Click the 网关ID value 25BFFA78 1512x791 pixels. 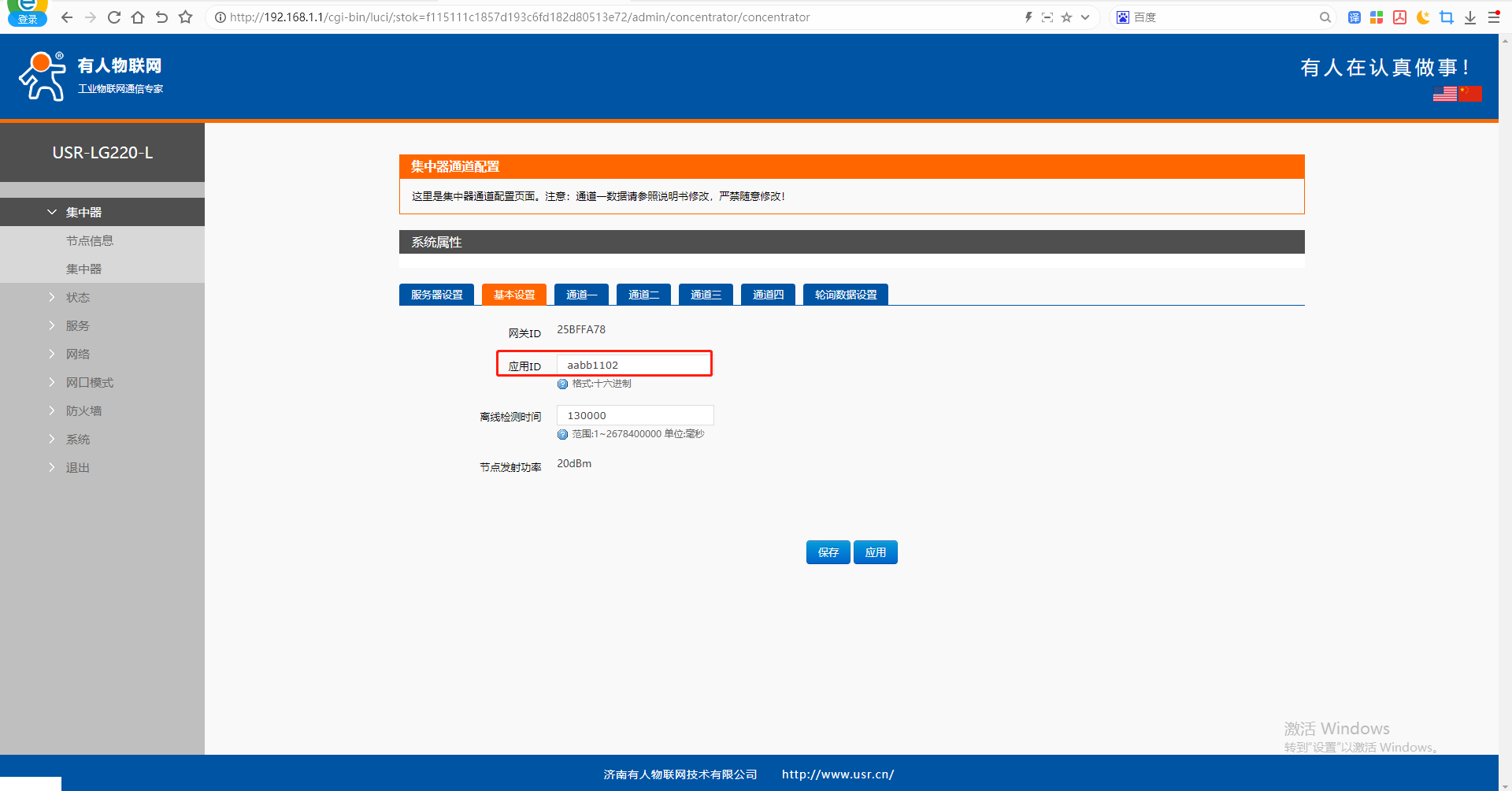point(581,329)
